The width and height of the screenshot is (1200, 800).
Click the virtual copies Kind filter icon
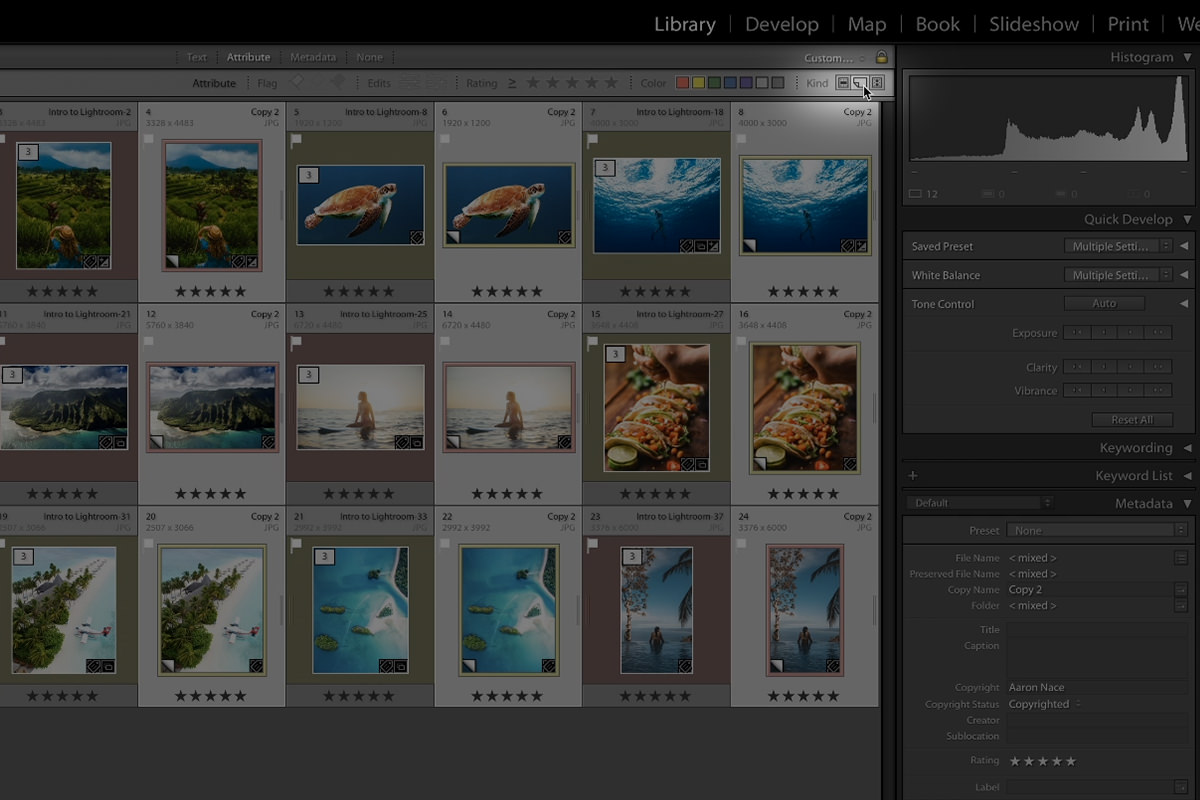(x=860, y=82)
